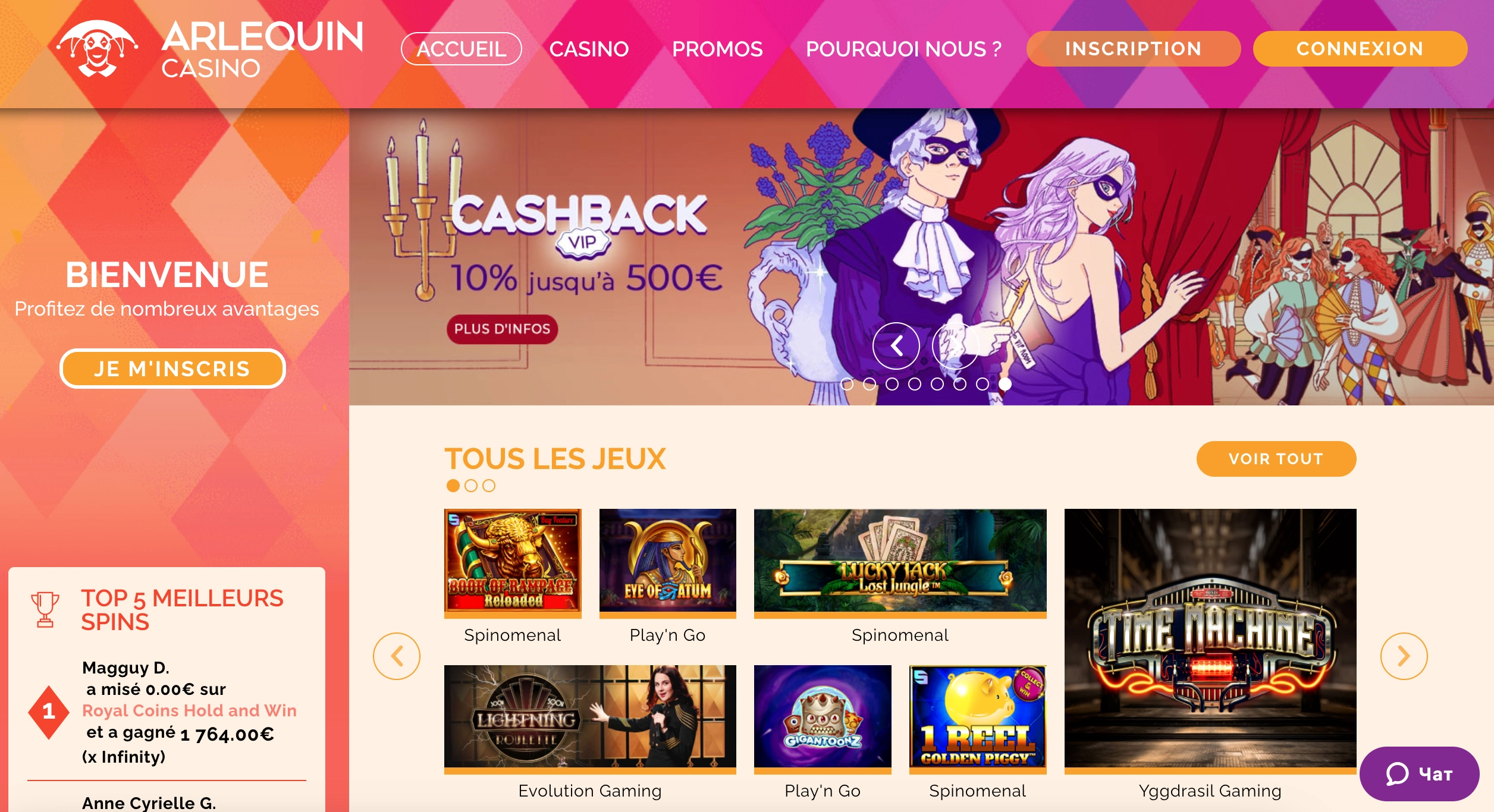Open the chat bubble widget
Image resolution: width=1494 pixels, height=812 pixels.
1419,774
